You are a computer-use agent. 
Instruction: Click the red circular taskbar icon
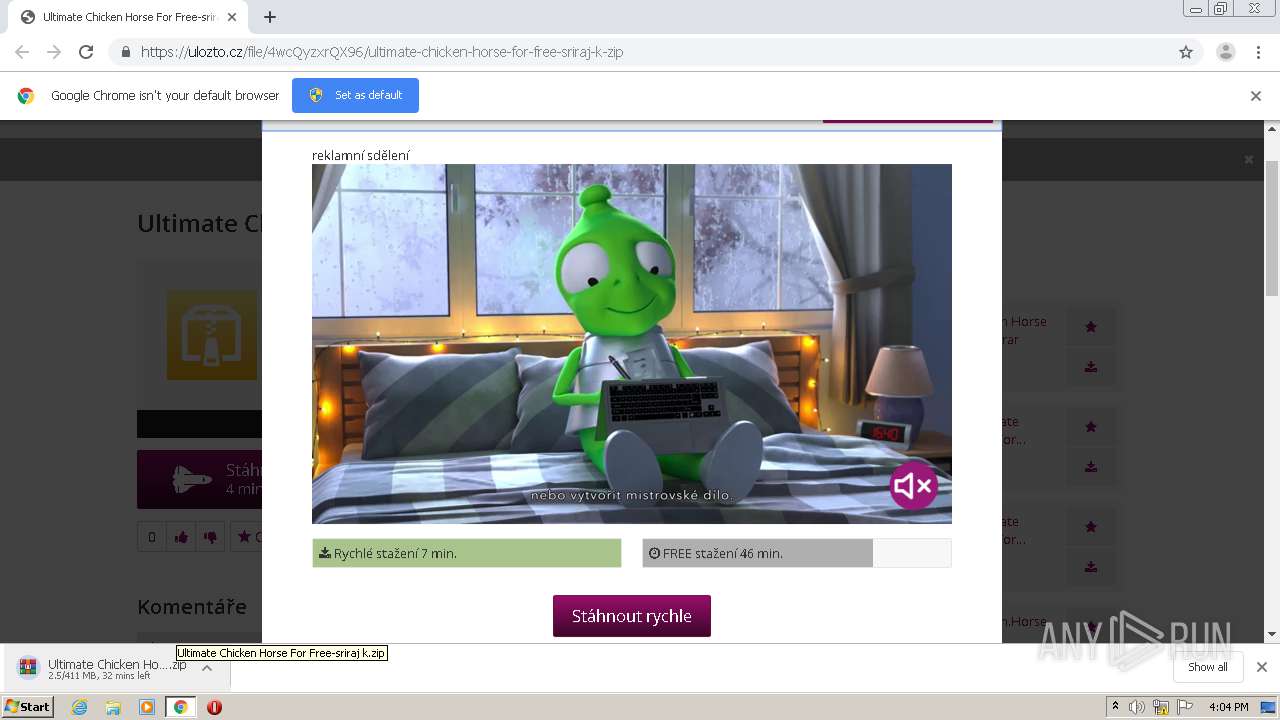click(214, 707)
